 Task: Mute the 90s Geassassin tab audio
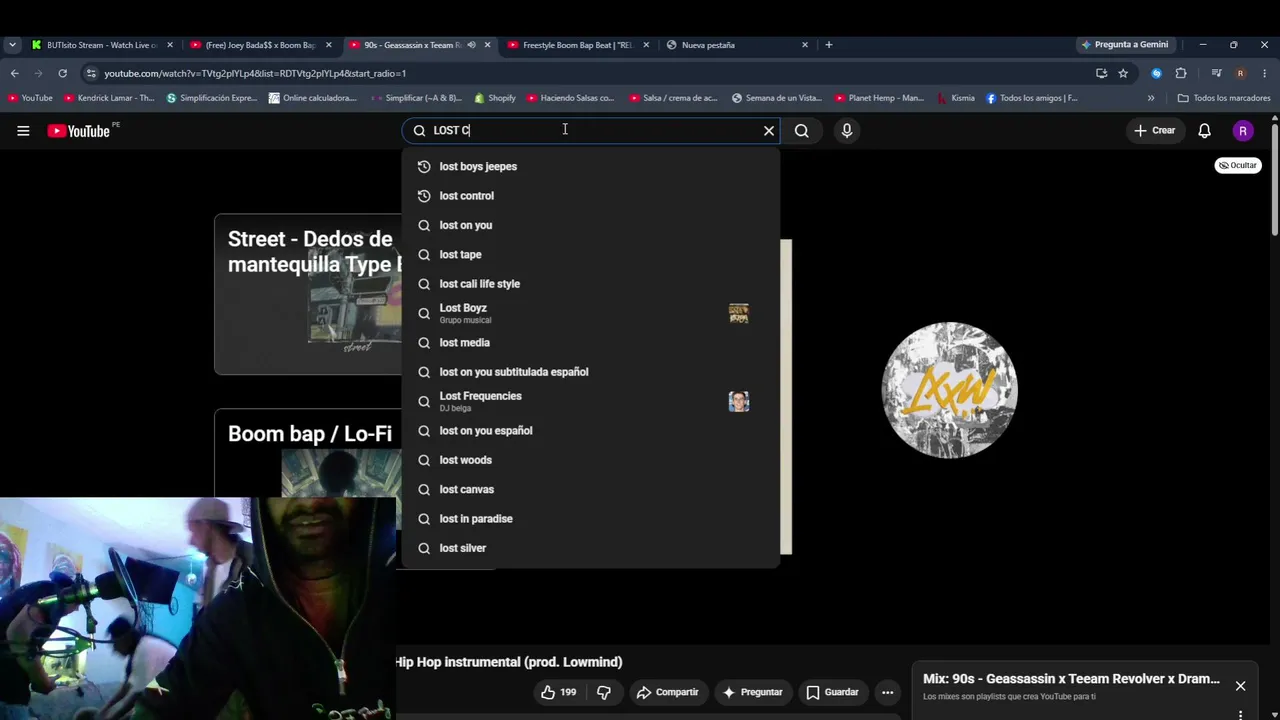click(471, 45)
